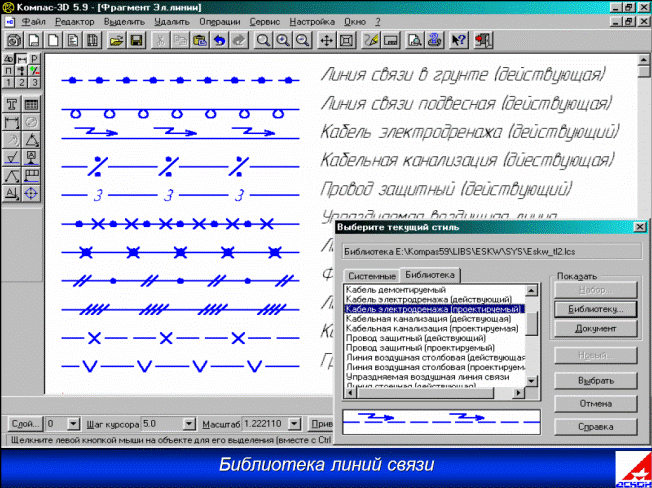652x488 pixels.
Task: Click the Выбрать button
Action: pos(596,381)
